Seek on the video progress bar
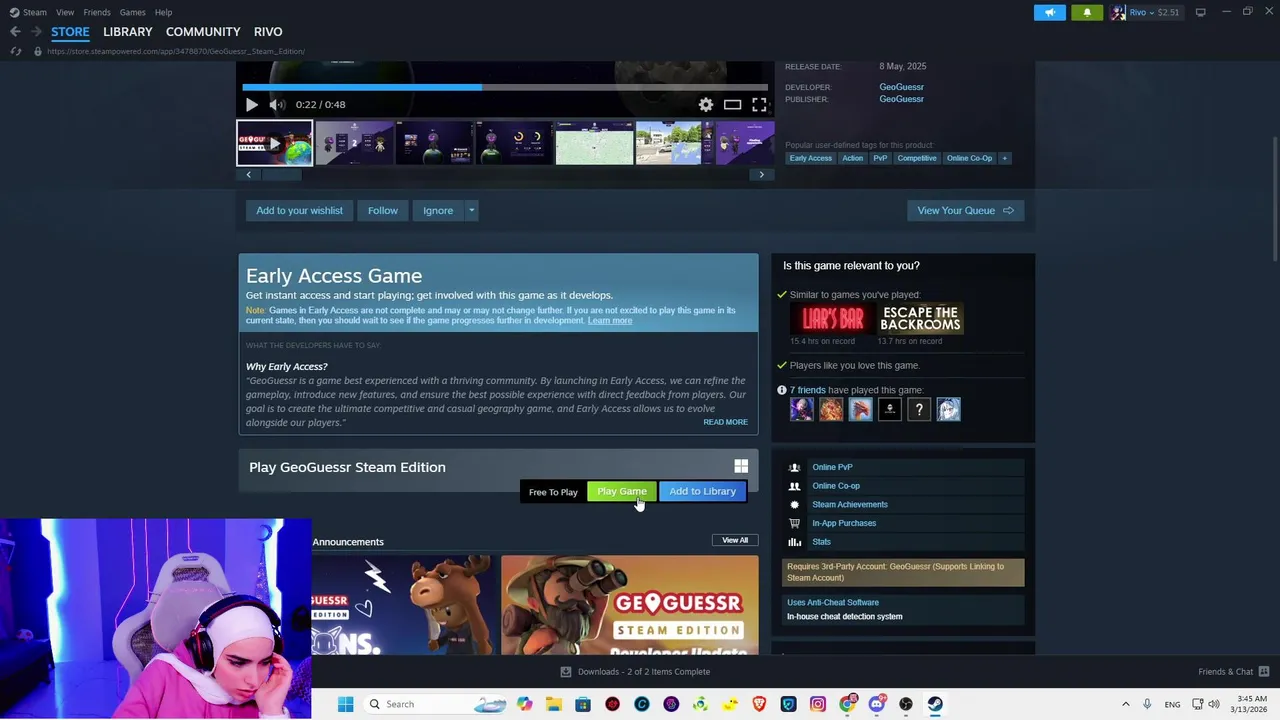The height and width of the screenshot is (720, 1280). pos(505,87)
